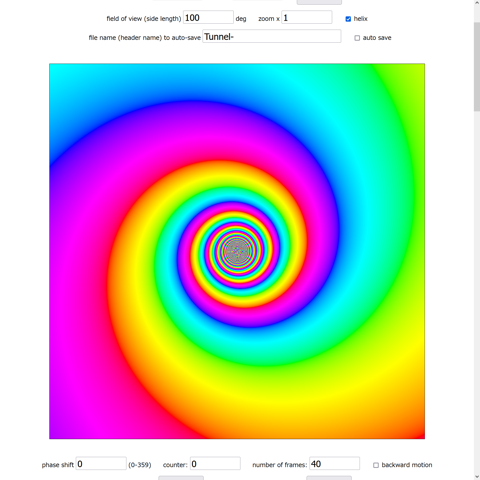Click the counter input field
The height and width of the screenshot is (480, 480).
tap(215, 463)
